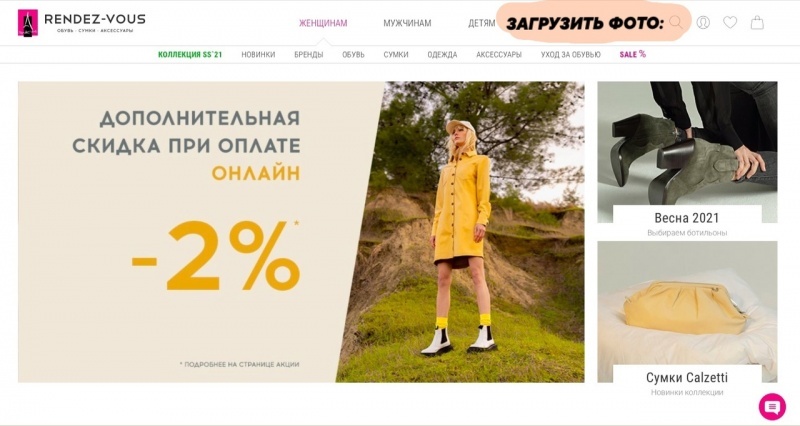This screenshot has height=426, width=800.
Task: Open the favorites heart icon
Action: 730,22
